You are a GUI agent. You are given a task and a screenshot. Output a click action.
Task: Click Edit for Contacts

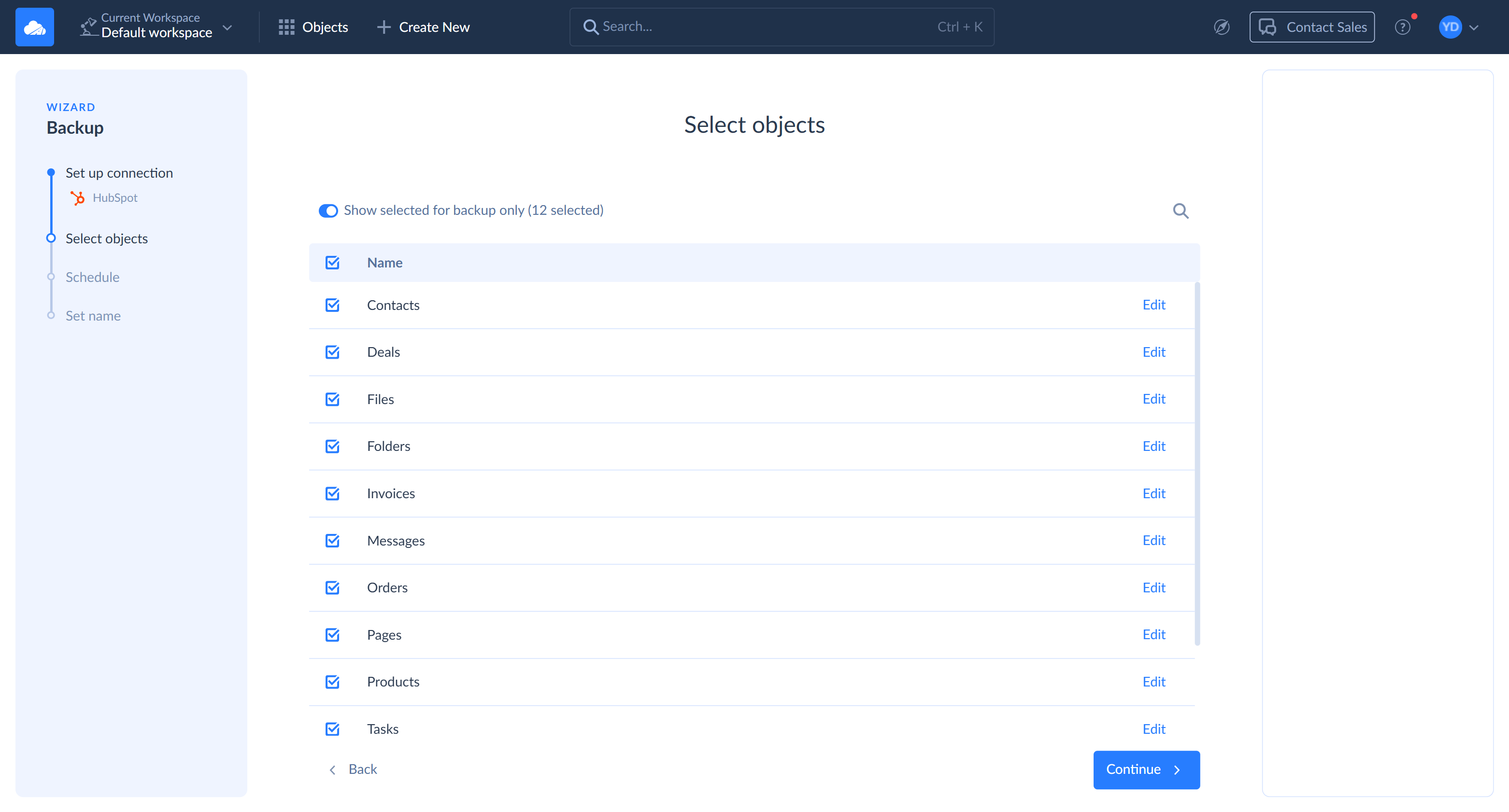click(x=1153, y=305)
